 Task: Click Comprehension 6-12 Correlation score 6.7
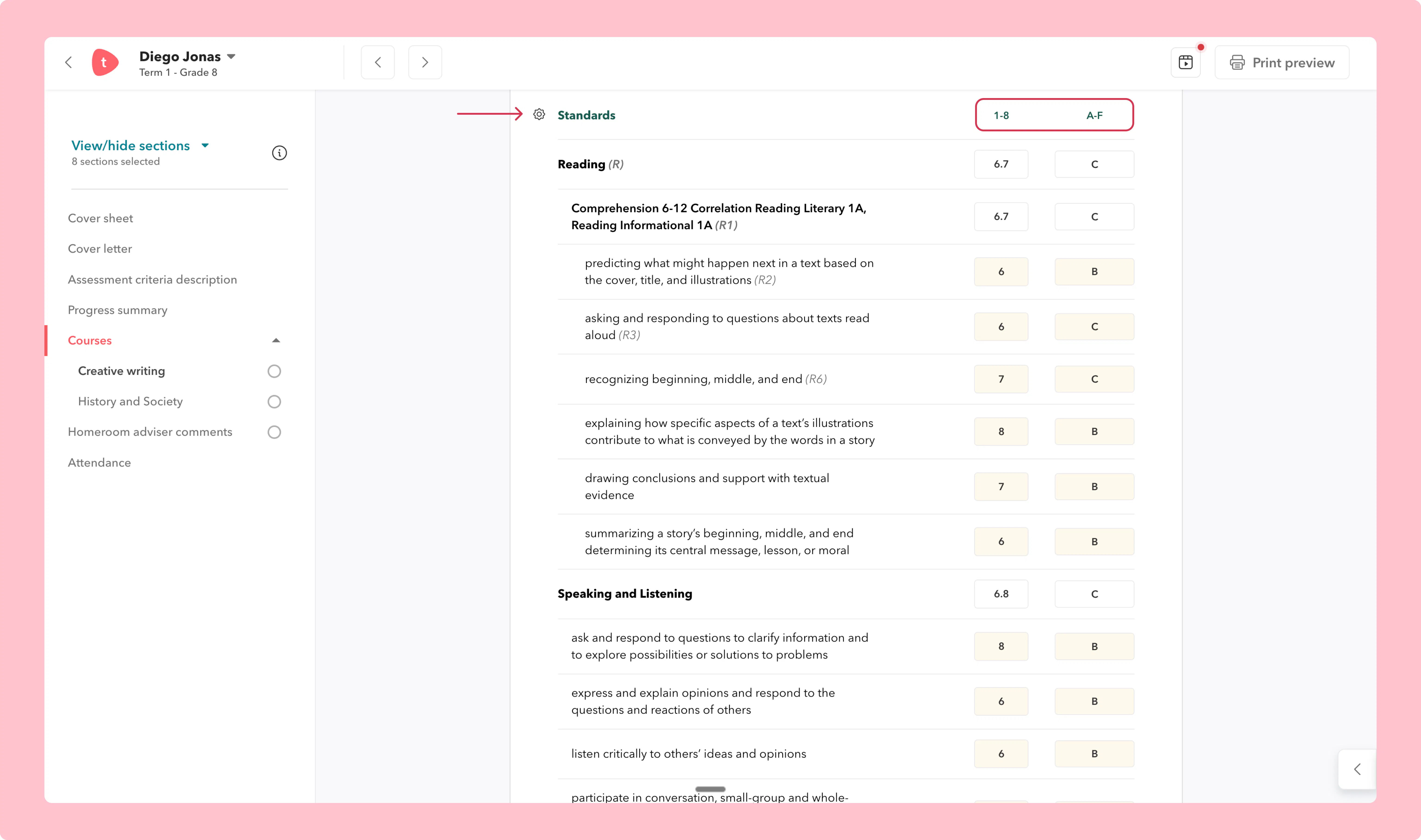(1001, 217)
